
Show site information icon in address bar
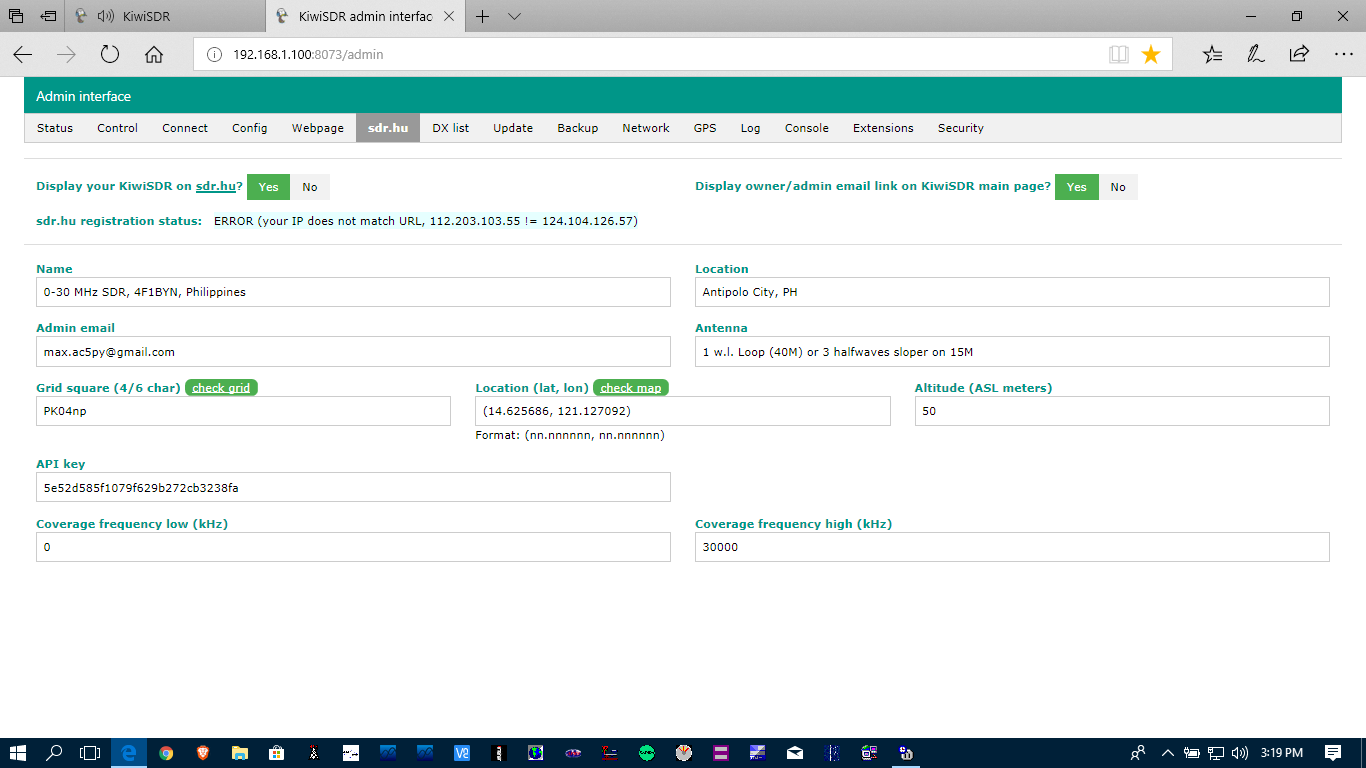213,55
